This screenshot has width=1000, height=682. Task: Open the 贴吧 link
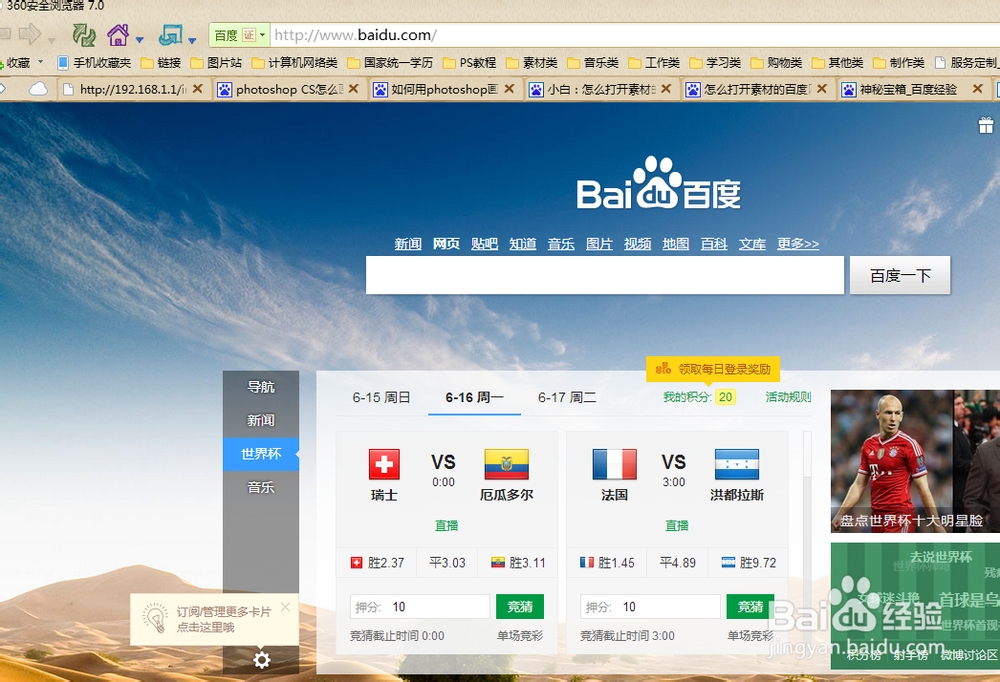484,244
